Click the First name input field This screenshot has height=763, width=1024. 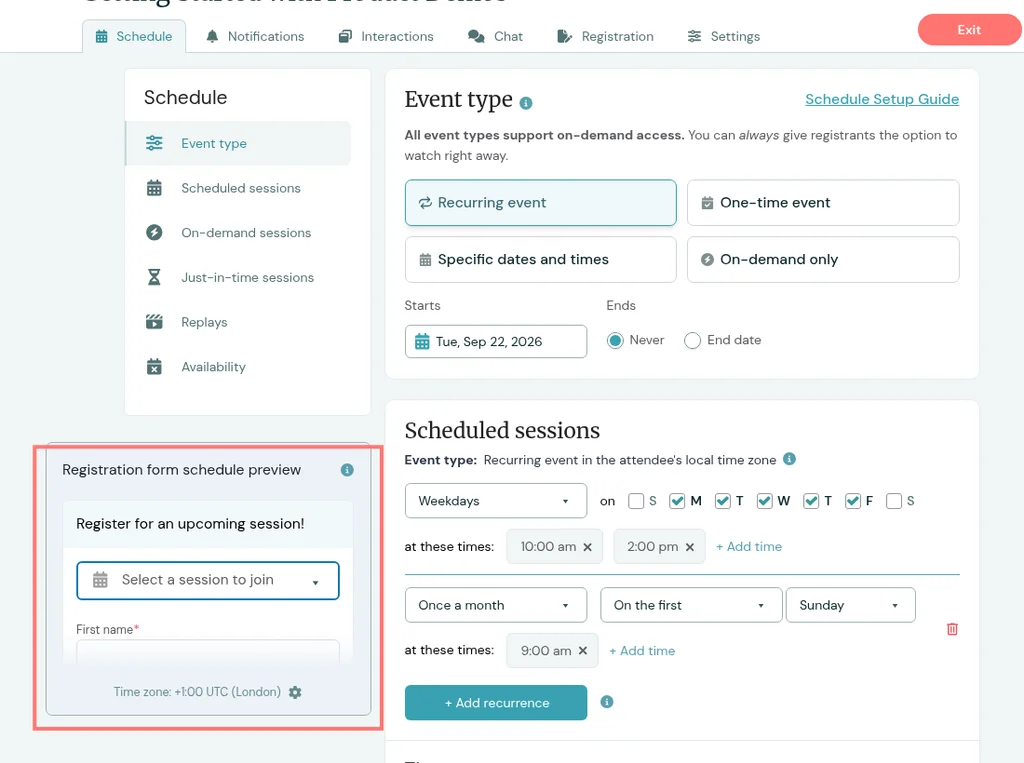pos(208,652)
